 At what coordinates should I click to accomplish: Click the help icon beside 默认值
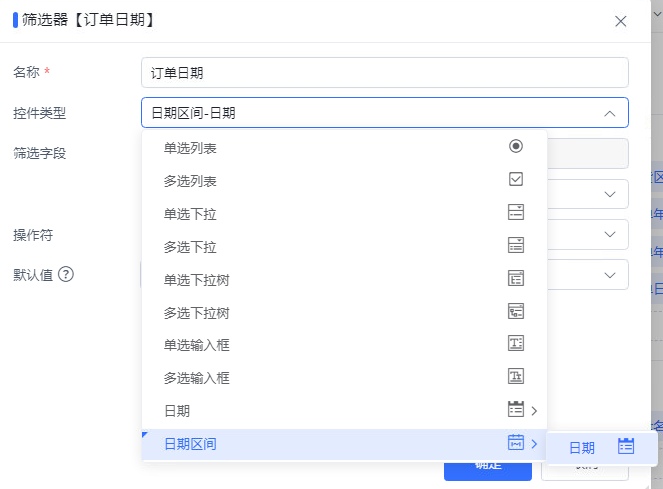[x=66, y=275]
